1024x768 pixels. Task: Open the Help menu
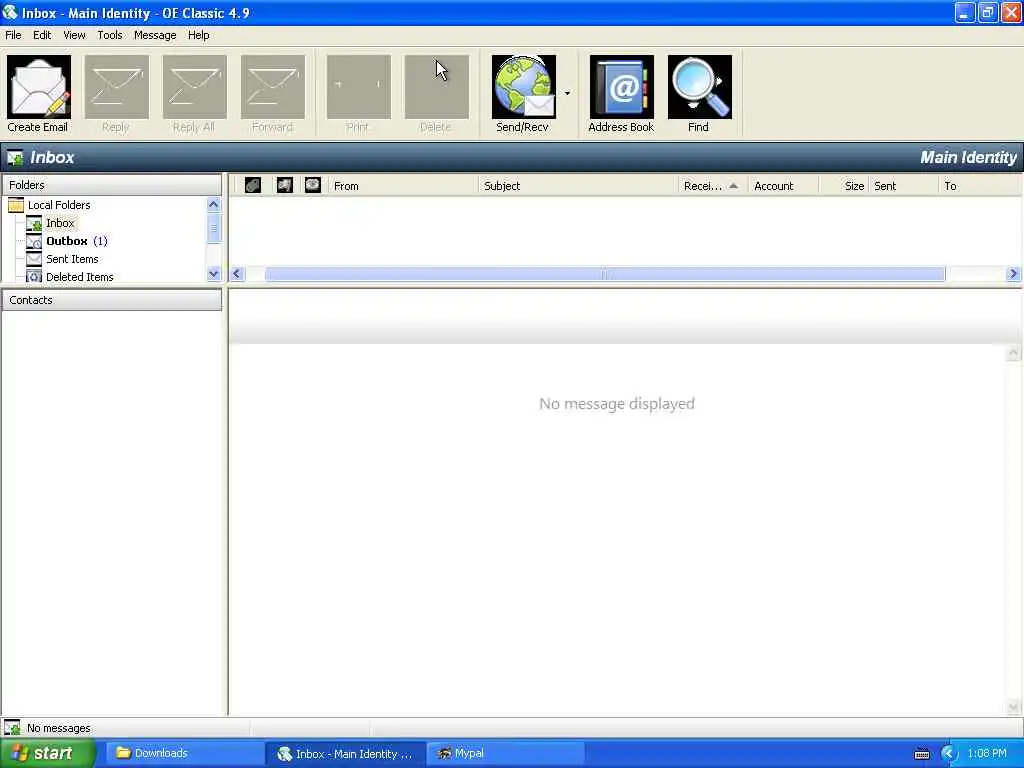coord(199,35)
